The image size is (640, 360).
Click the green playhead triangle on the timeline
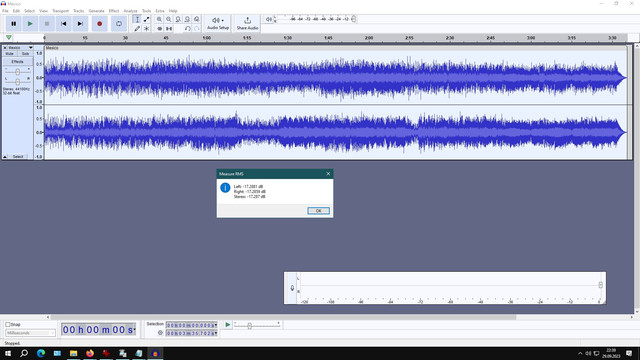click(x=9, y=38)
